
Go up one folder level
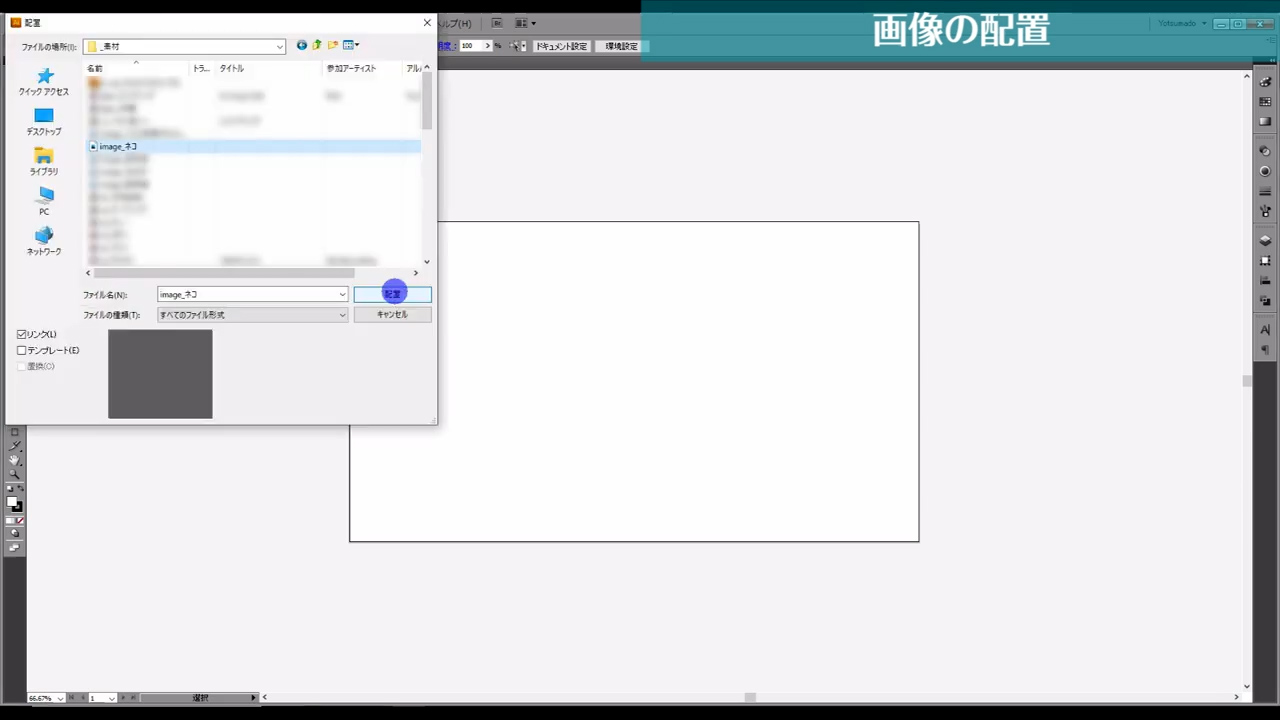(317, 45)
